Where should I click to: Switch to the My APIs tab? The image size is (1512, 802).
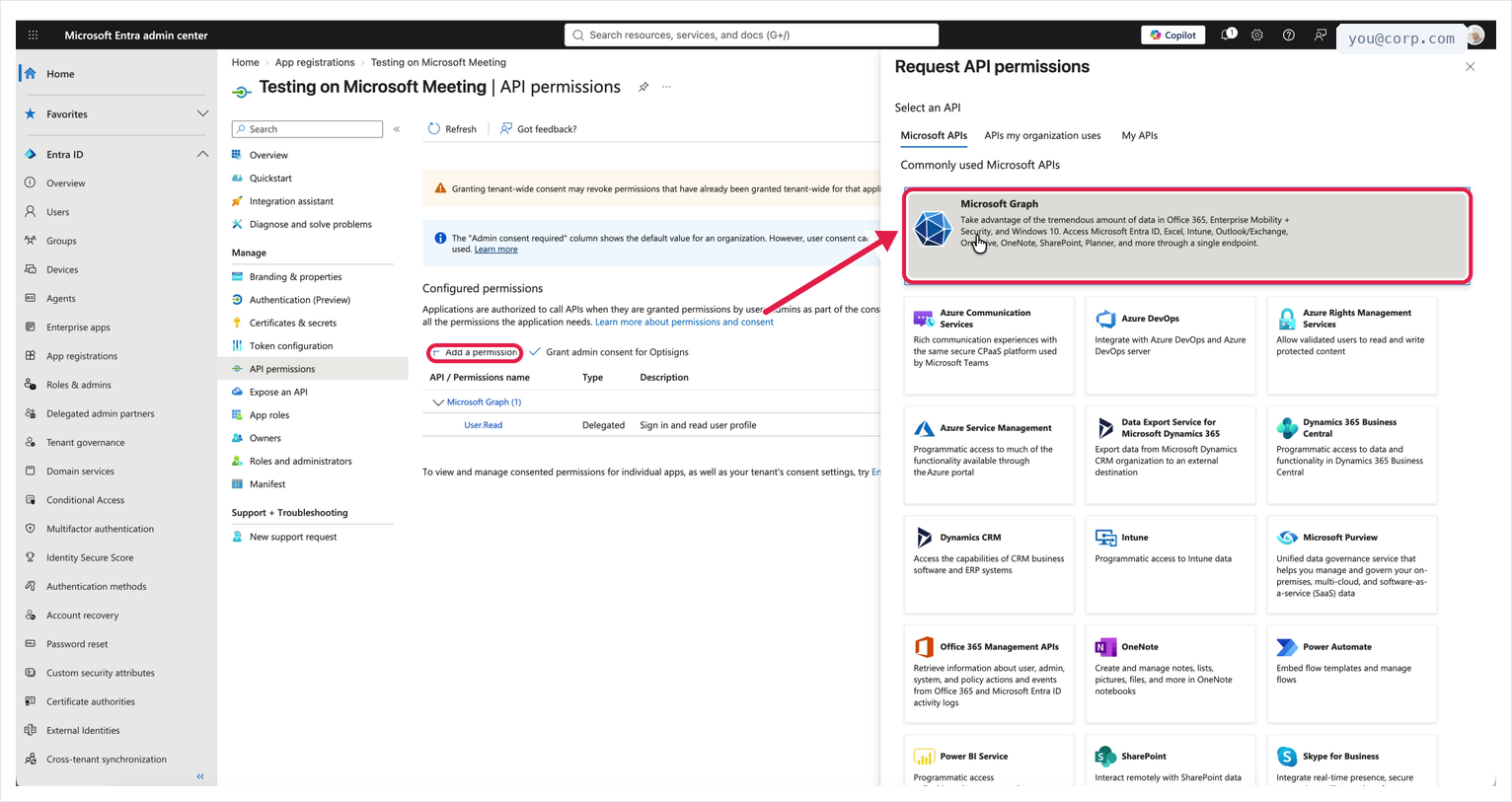tap(1139, 135)
